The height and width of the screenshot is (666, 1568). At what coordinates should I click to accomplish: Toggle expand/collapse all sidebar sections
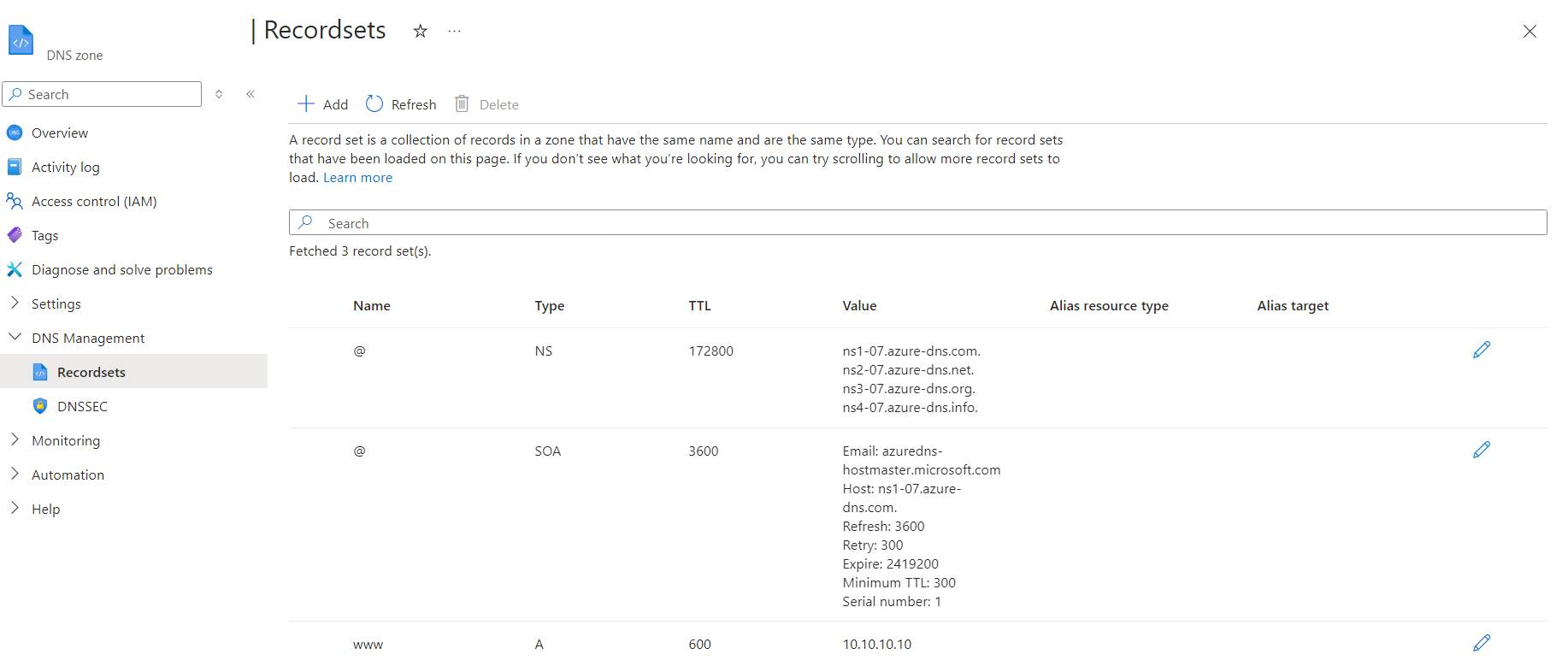[x=219, y=94]
